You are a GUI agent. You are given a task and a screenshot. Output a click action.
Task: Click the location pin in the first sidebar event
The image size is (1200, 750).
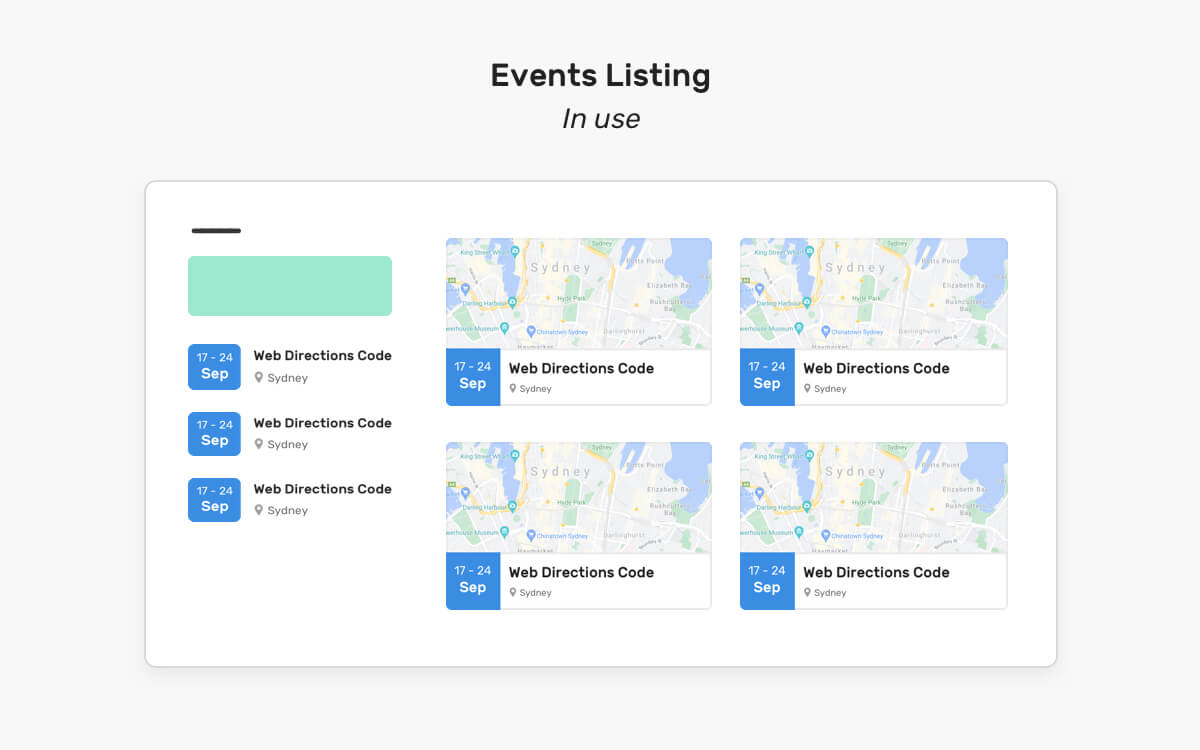[x=259, y=378]
